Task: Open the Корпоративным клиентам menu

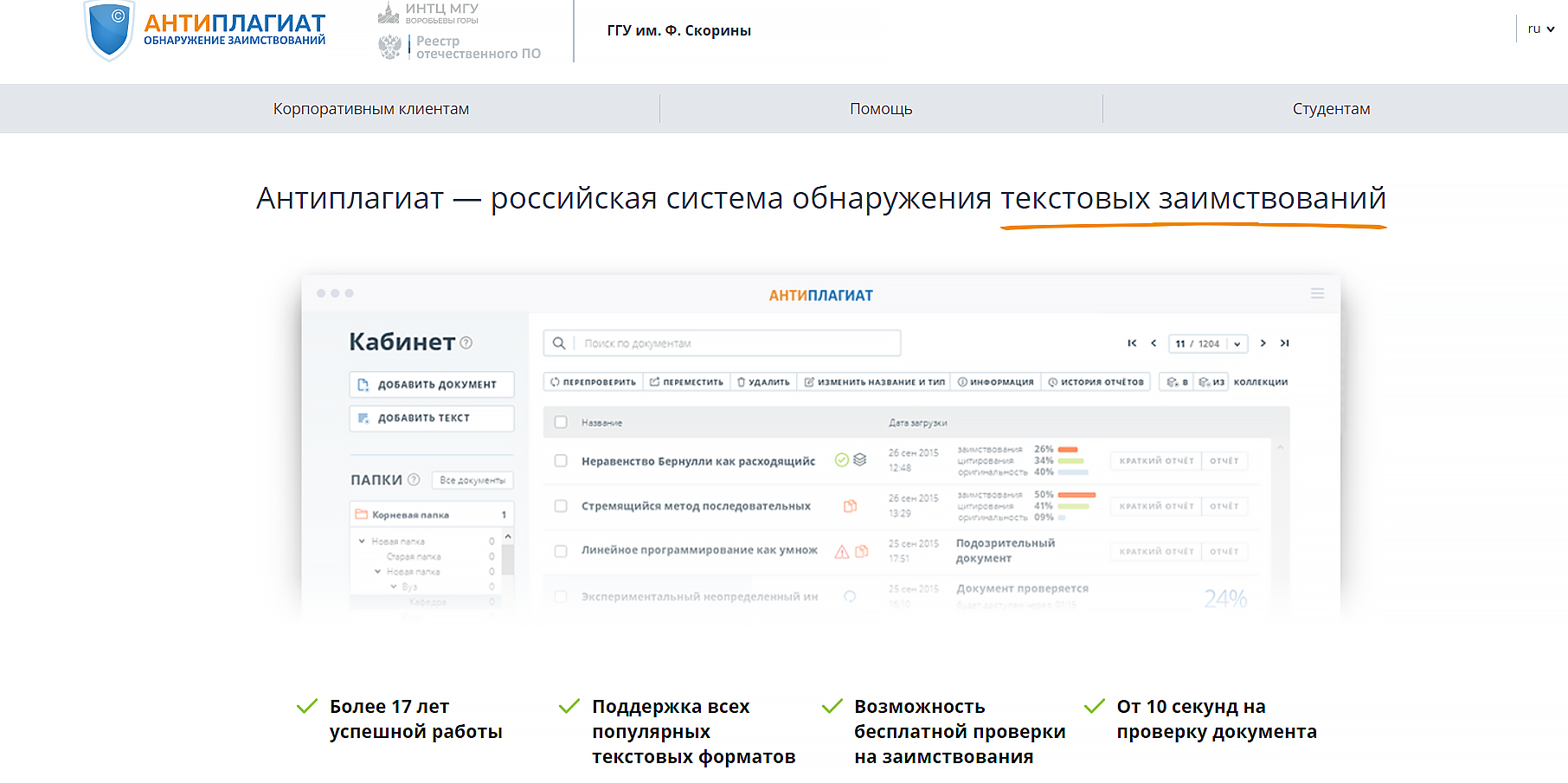Action: 371,109
